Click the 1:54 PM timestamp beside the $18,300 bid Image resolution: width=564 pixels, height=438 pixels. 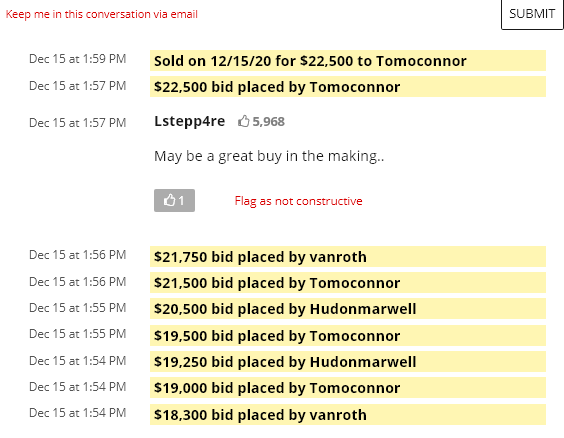pyautogui.click(x=78, y=412)
